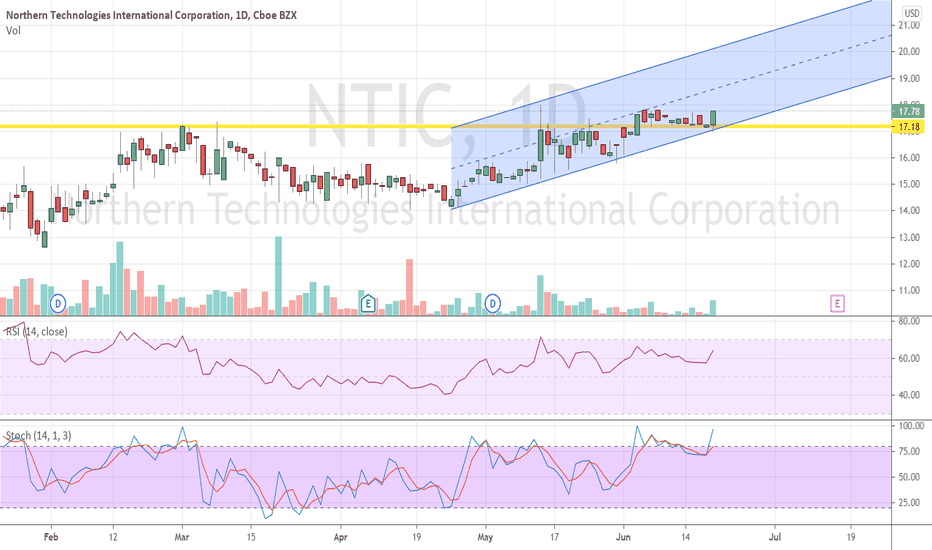The height and width of the screenshot is (550, 932).
Task: Select the Stoch (14, 1, 3) indicator label
Action: click(39, 436)
